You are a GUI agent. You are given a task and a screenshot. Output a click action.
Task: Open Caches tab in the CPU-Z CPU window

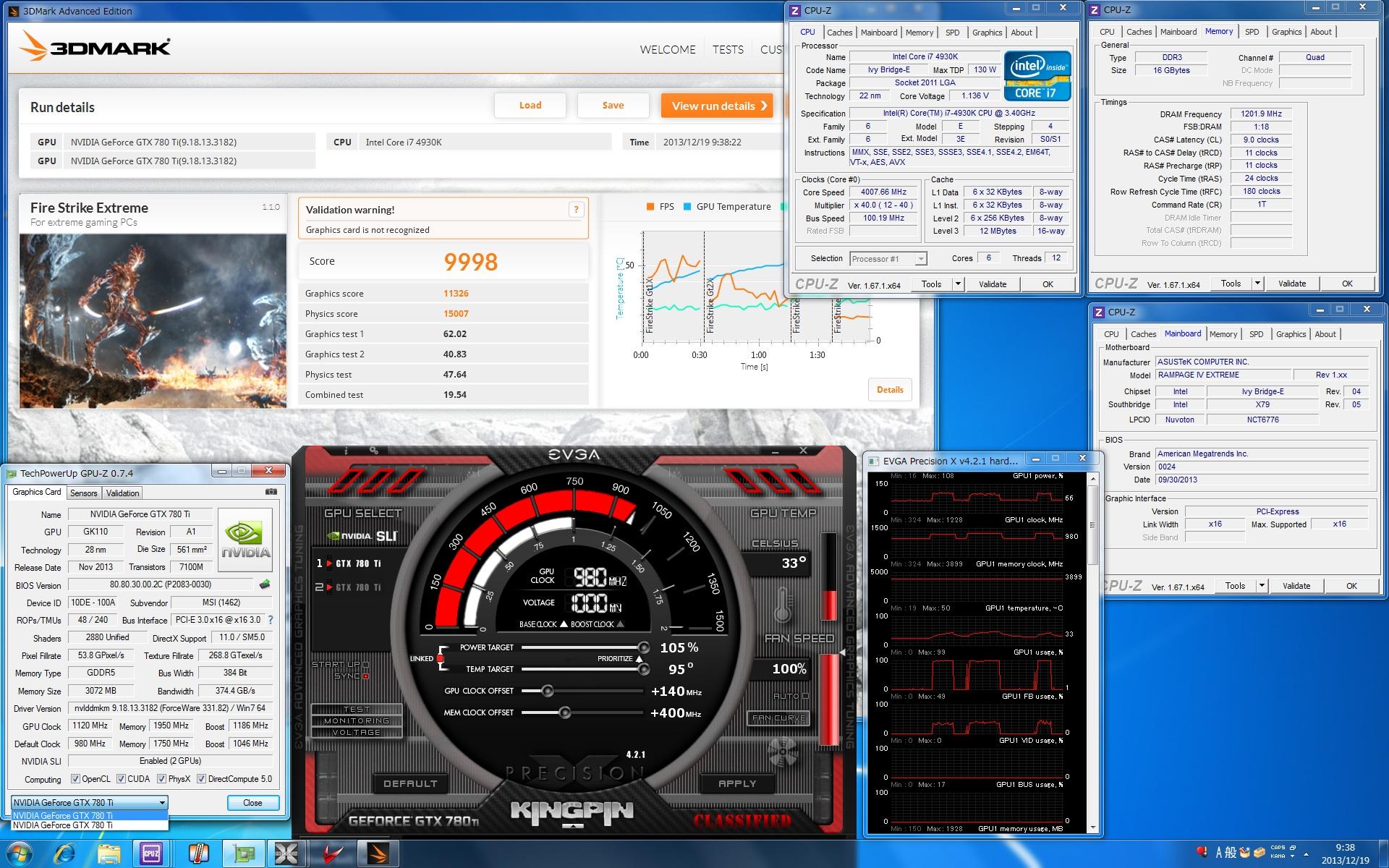[x=839, y=33]
